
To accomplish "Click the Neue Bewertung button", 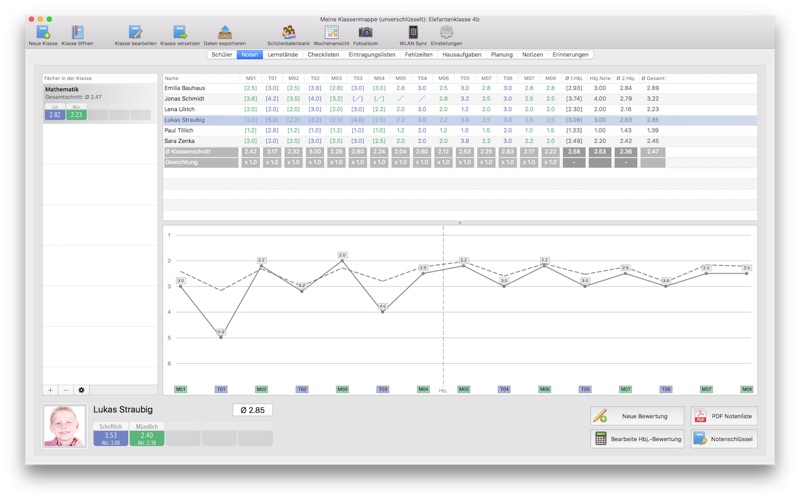I will [637, 416].
